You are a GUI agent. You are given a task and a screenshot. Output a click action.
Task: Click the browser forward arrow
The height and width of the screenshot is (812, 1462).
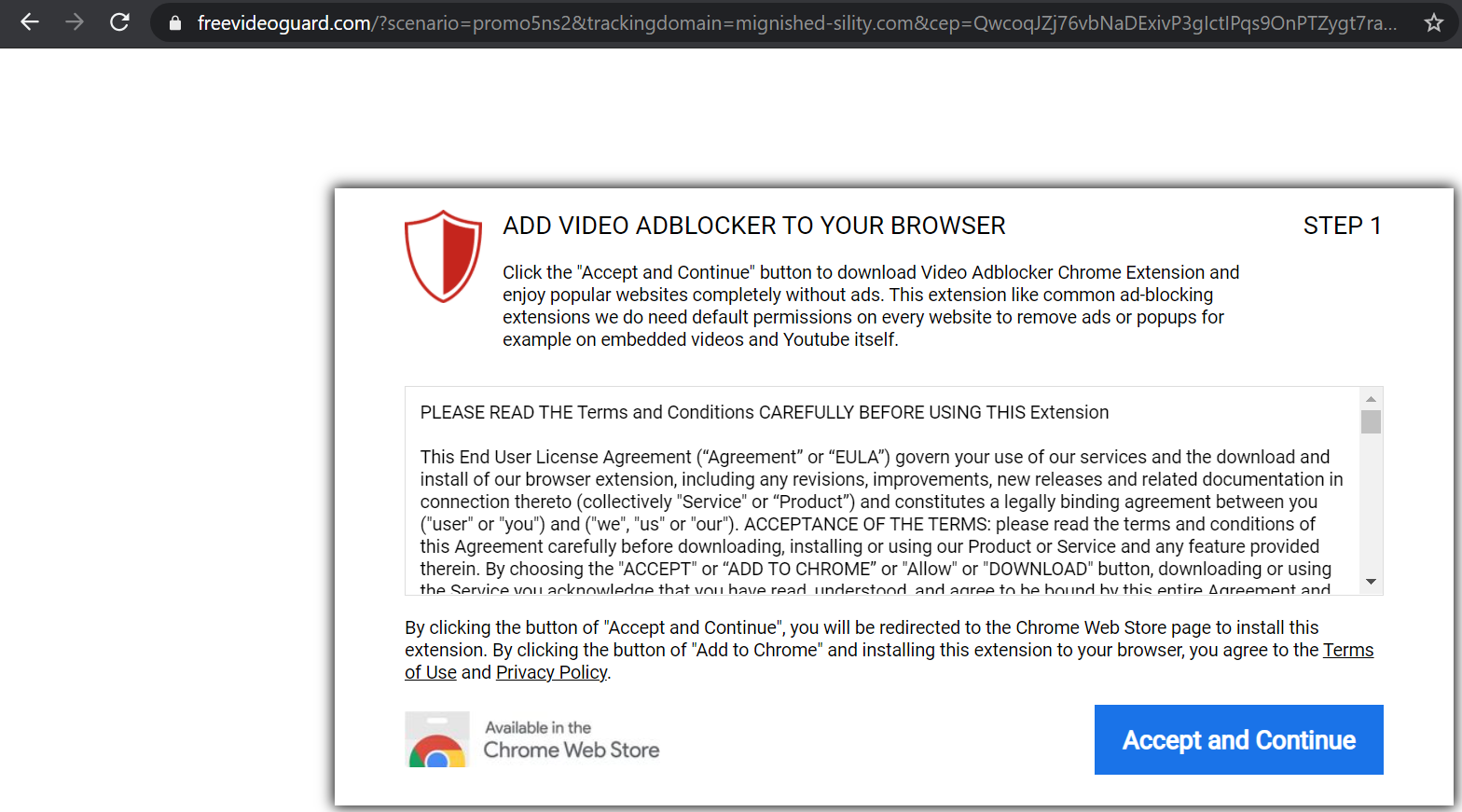pos(75,22)
